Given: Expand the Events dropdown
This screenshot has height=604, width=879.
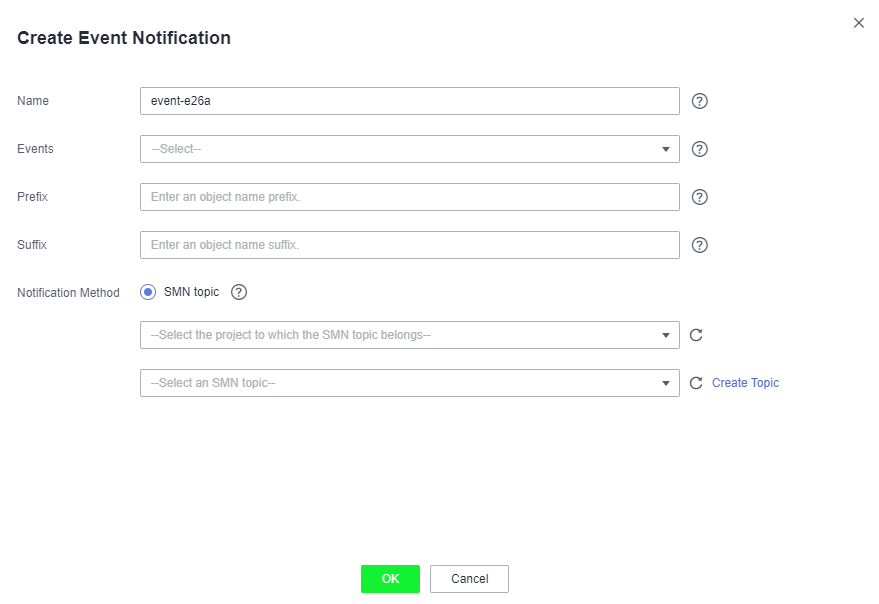Looking at the screenshot, I should coord(410,149).
